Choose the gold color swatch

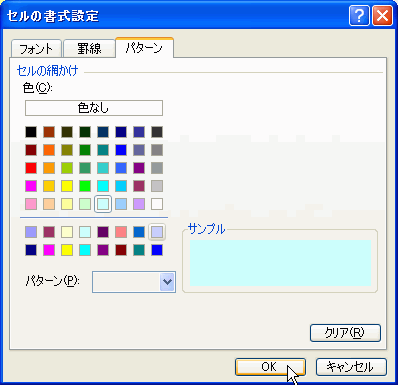[x=49, y=186]
